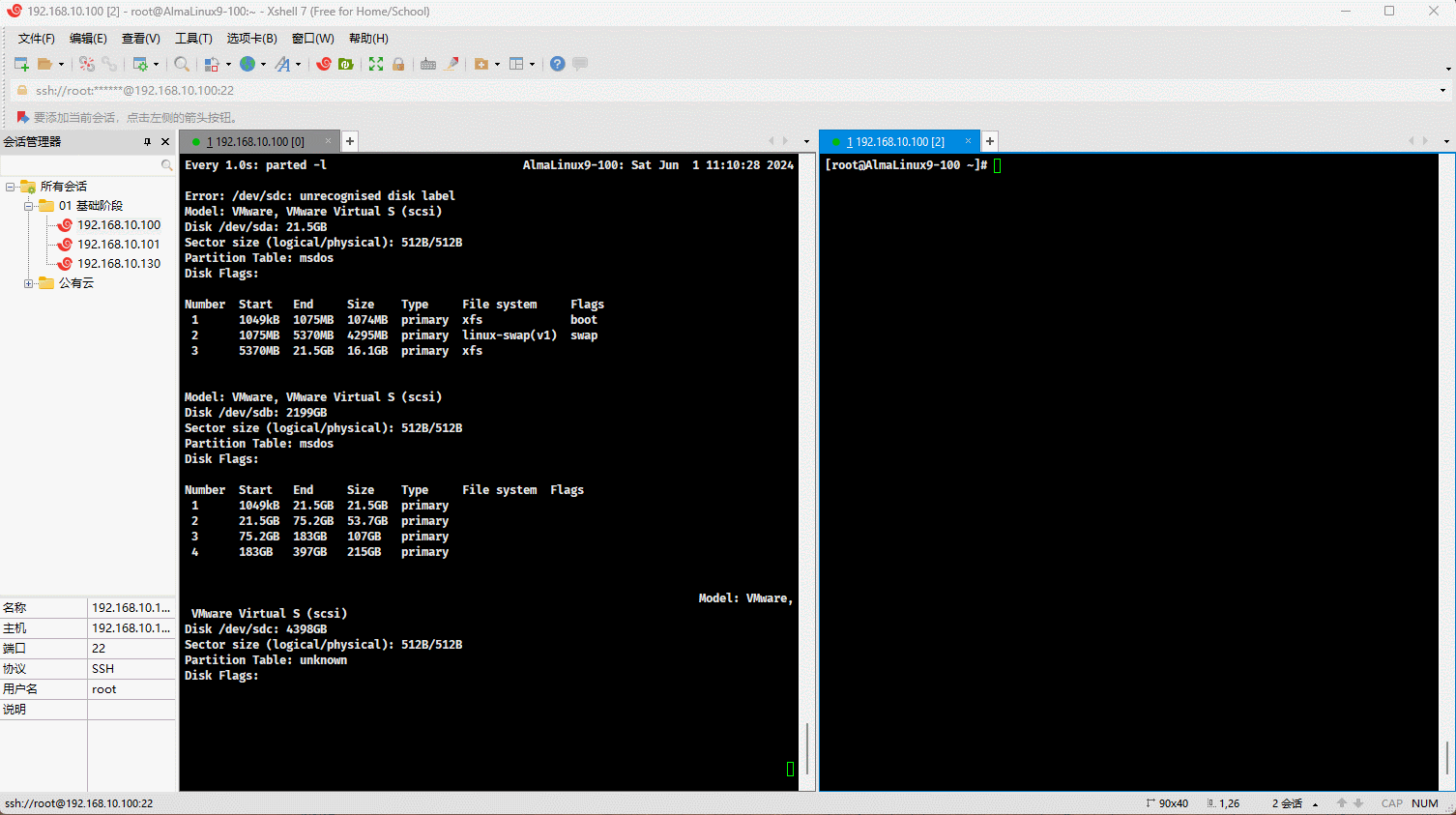Launch Xftp from the green toolbar icon
Image resolution: width=1456 pixels, height=815 pixels.
click(345, 64)
